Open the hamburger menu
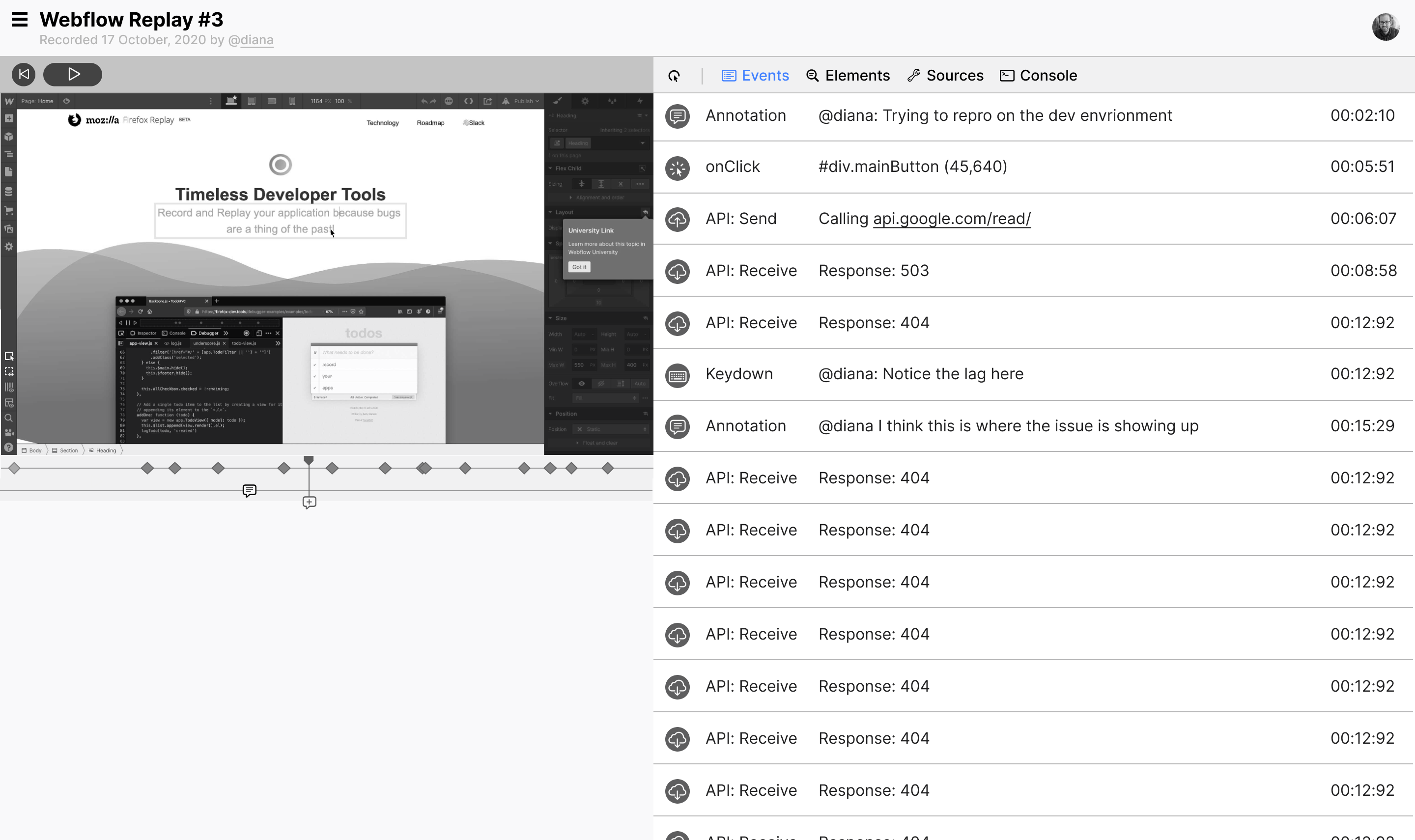 pyautogui.click(x=19, y=19)
